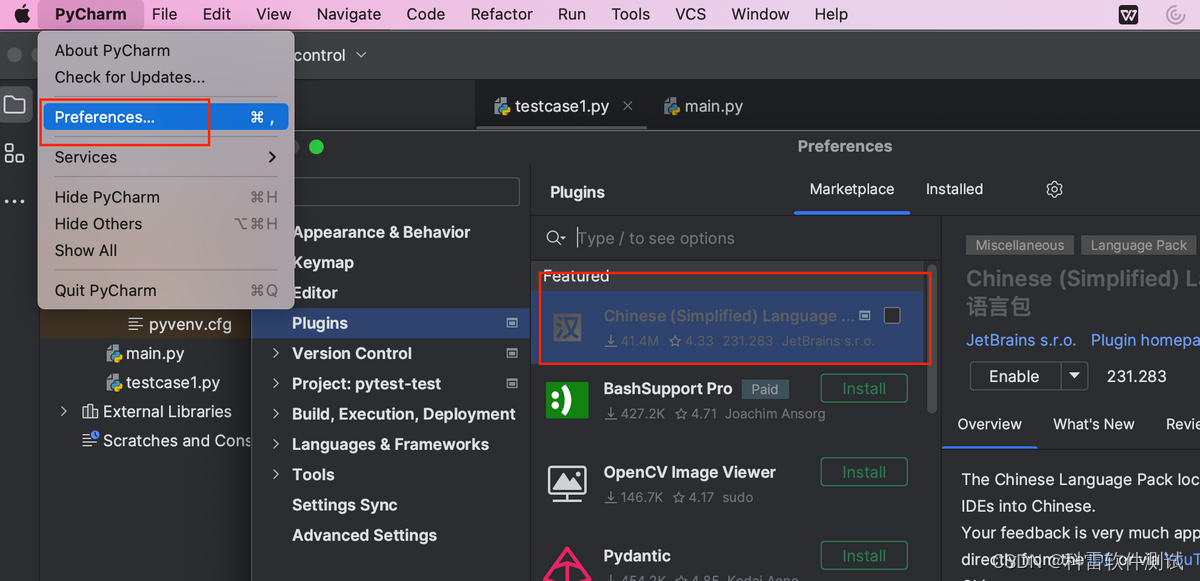Open the Project tool window folder icon
The width and height of the screenshot is (1200, 581).
(x=14, y=105)
